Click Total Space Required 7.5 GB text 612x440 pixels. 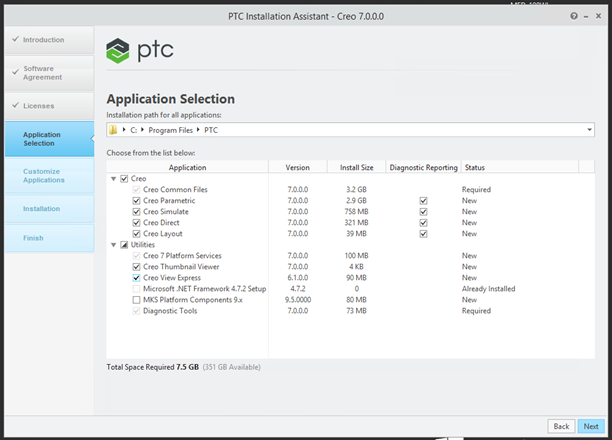pyautogui.click(x=153, y=367)
